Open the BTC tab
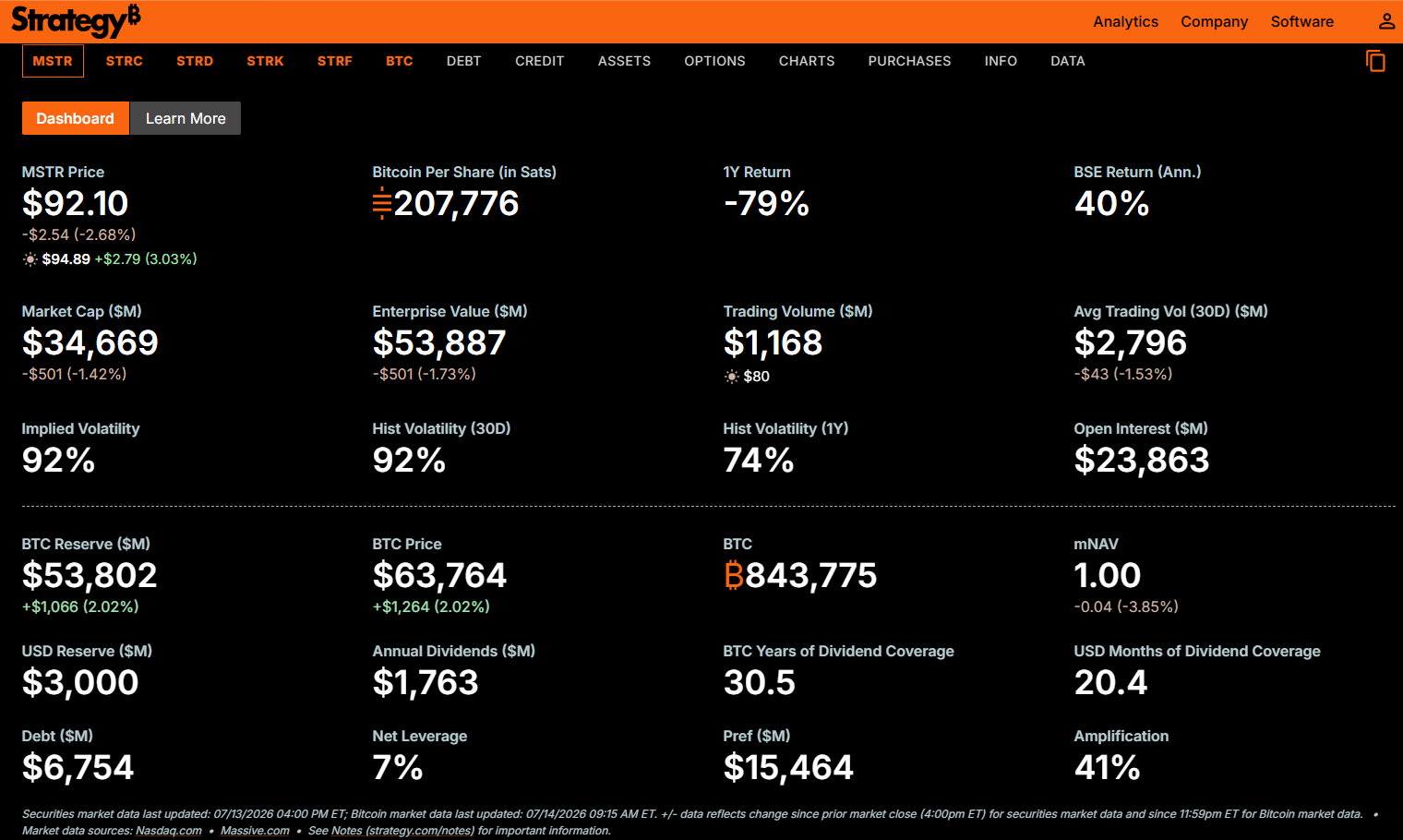Image resolution: width=1403 pixels, height=840 pixels. click(400, 61)
